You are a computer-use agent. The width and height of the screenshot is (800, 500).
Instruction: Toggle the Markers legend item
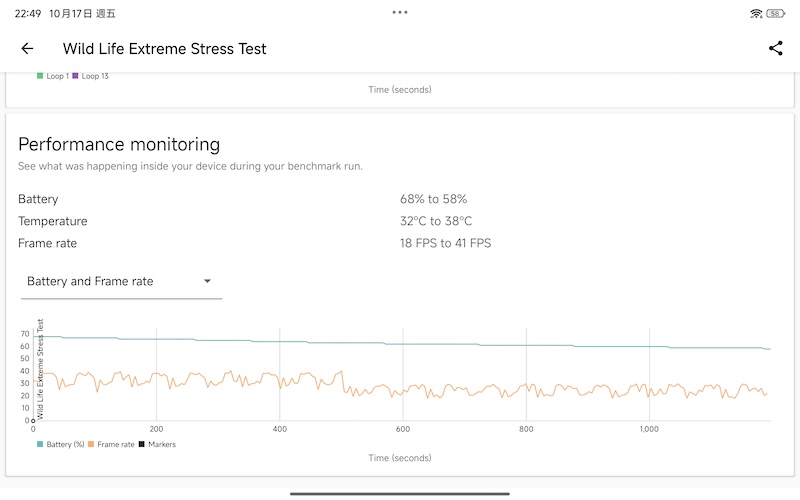157,444
